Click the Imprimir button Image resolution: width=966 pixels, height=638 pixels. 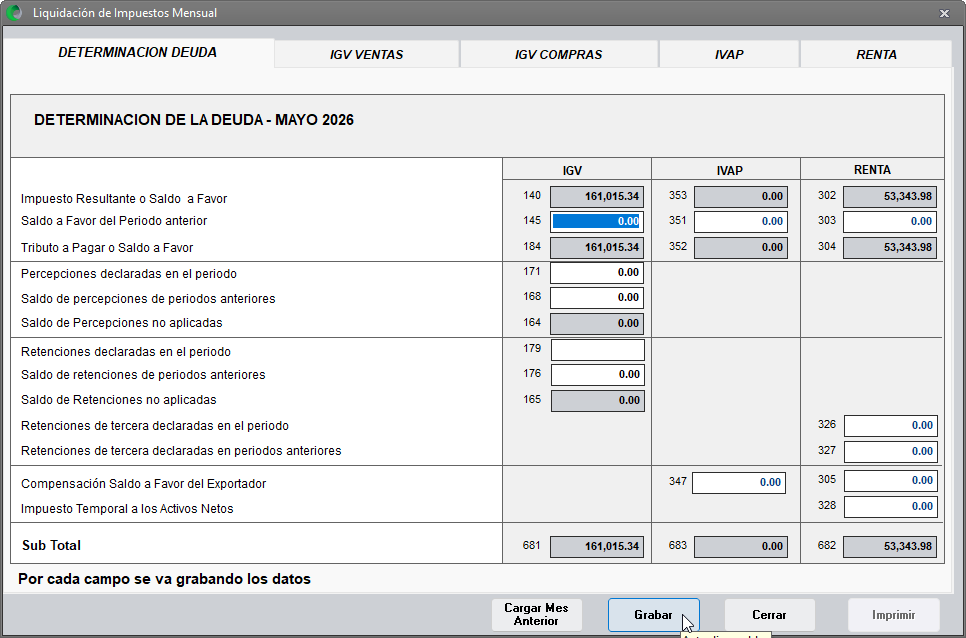click(x=893, y=615)
